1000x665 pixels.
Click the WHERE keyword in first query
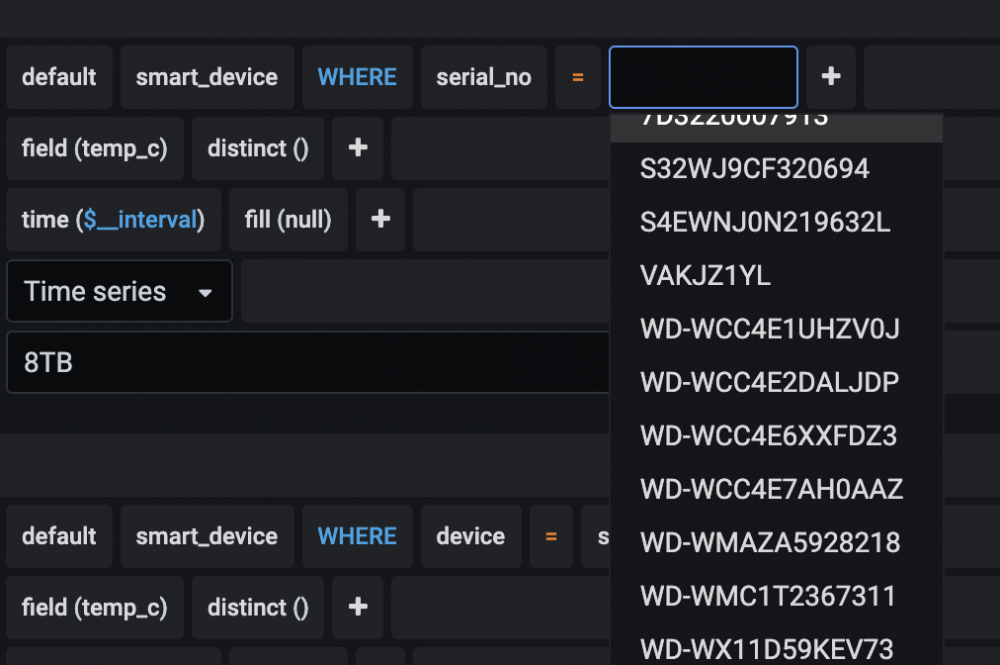click(357, 77)
